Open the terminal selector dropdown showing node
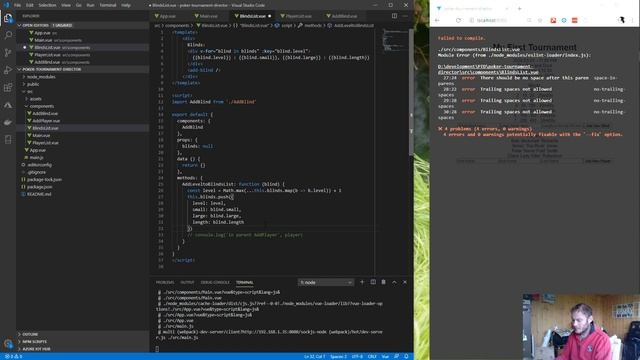Image resolution: width=640 pixels, height=360 pixels. (326, 282)
